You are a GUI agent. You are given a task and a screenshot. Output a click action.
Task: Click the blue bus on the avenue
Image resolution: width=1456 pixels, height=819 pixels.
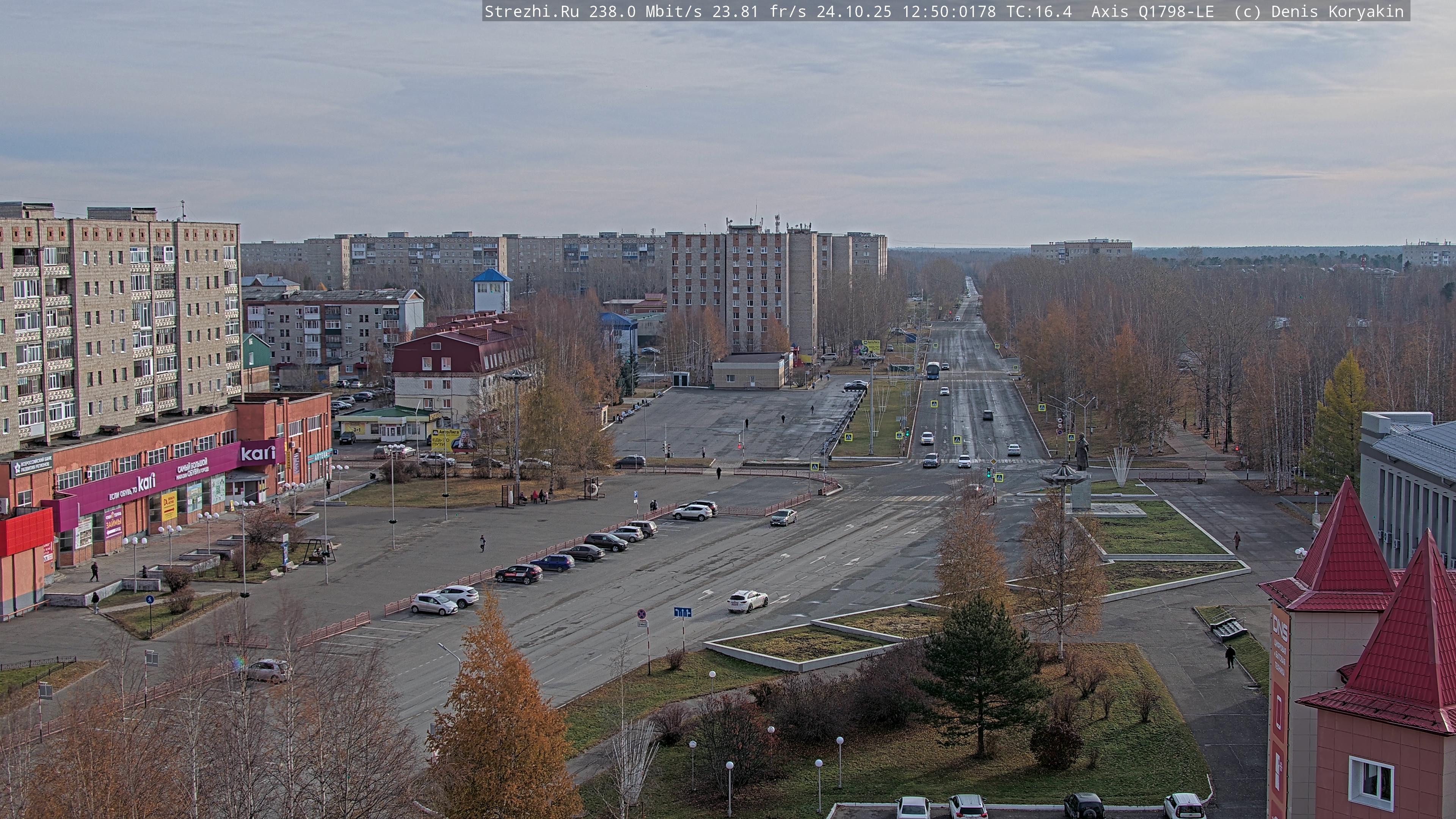933,371
